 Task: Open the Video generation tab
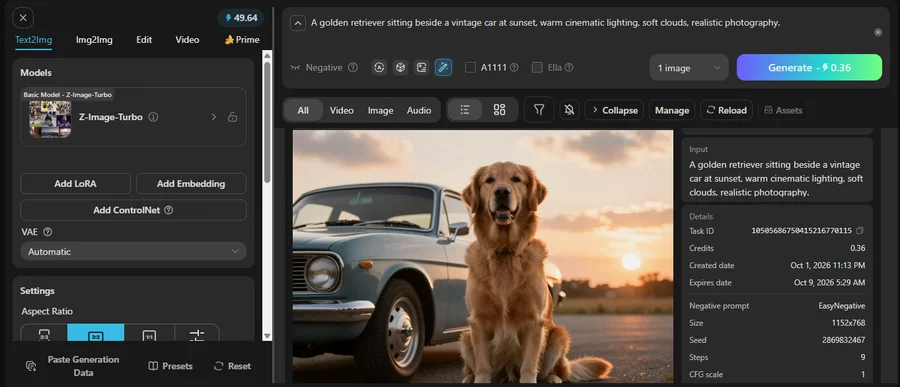point(187,40)
